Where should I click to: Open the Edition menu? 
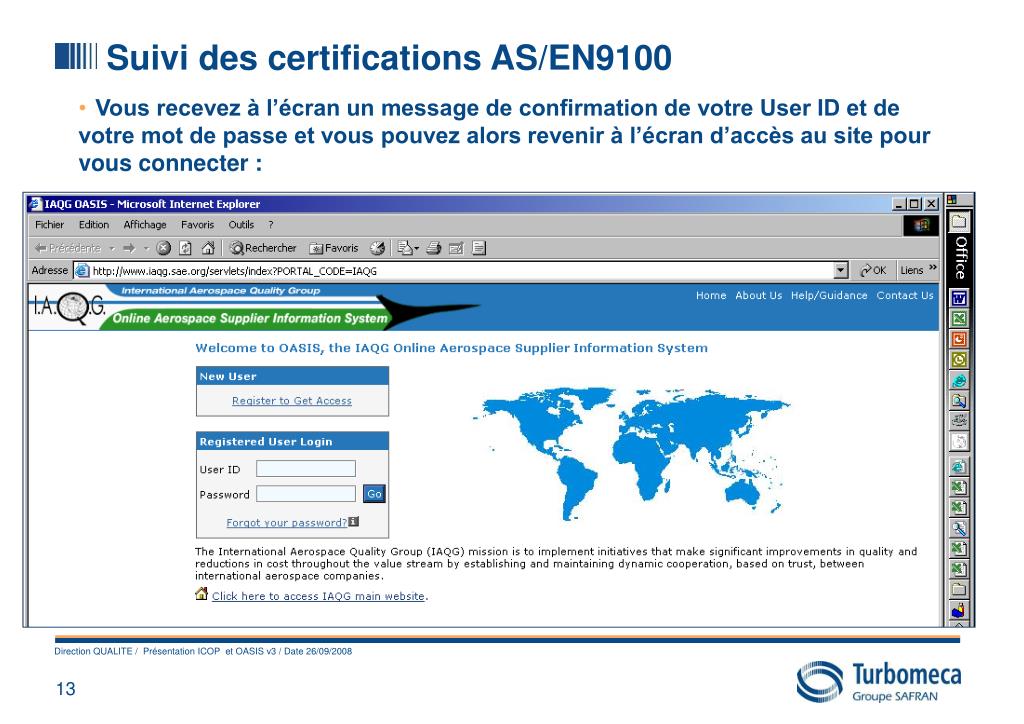[x=94, y=225]
